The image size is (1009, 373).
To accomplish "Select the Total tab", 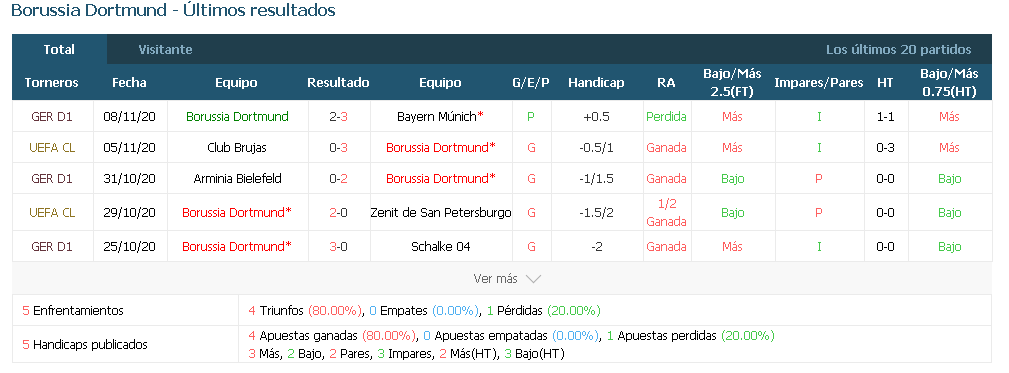I will [x=59, y=50].
